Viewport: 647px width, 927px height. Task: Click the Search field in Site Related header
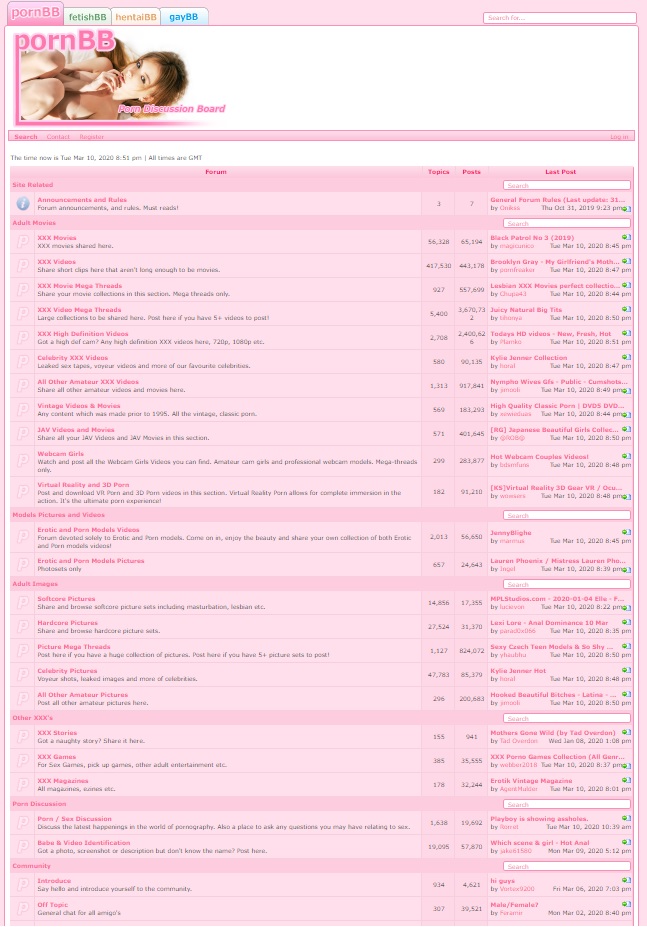point(566,186)
